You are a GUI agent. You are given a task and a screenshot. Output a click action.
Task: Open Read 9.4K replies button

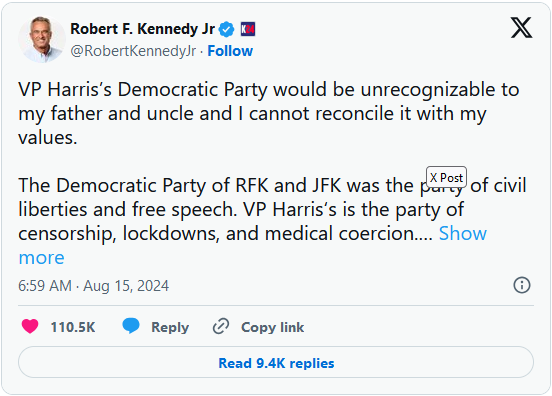pyautogui.click(x=276, y=363)
